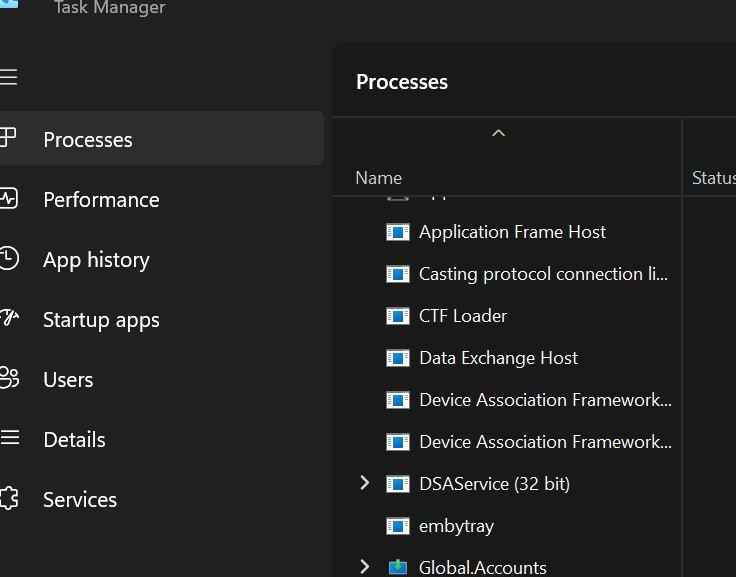Click the Details list icon

[9, 438]
